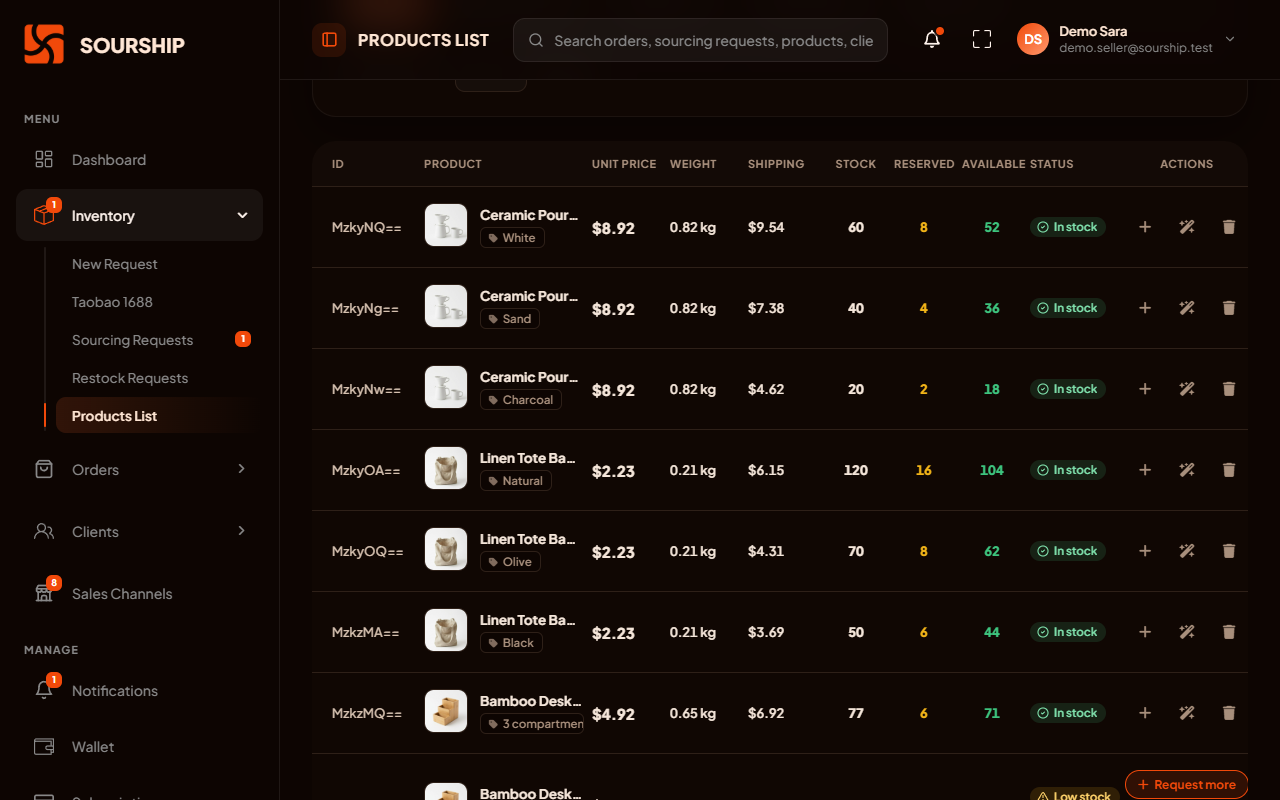
Task: Delete the Ceramic Pour White product
Action: coord(1229,227)
